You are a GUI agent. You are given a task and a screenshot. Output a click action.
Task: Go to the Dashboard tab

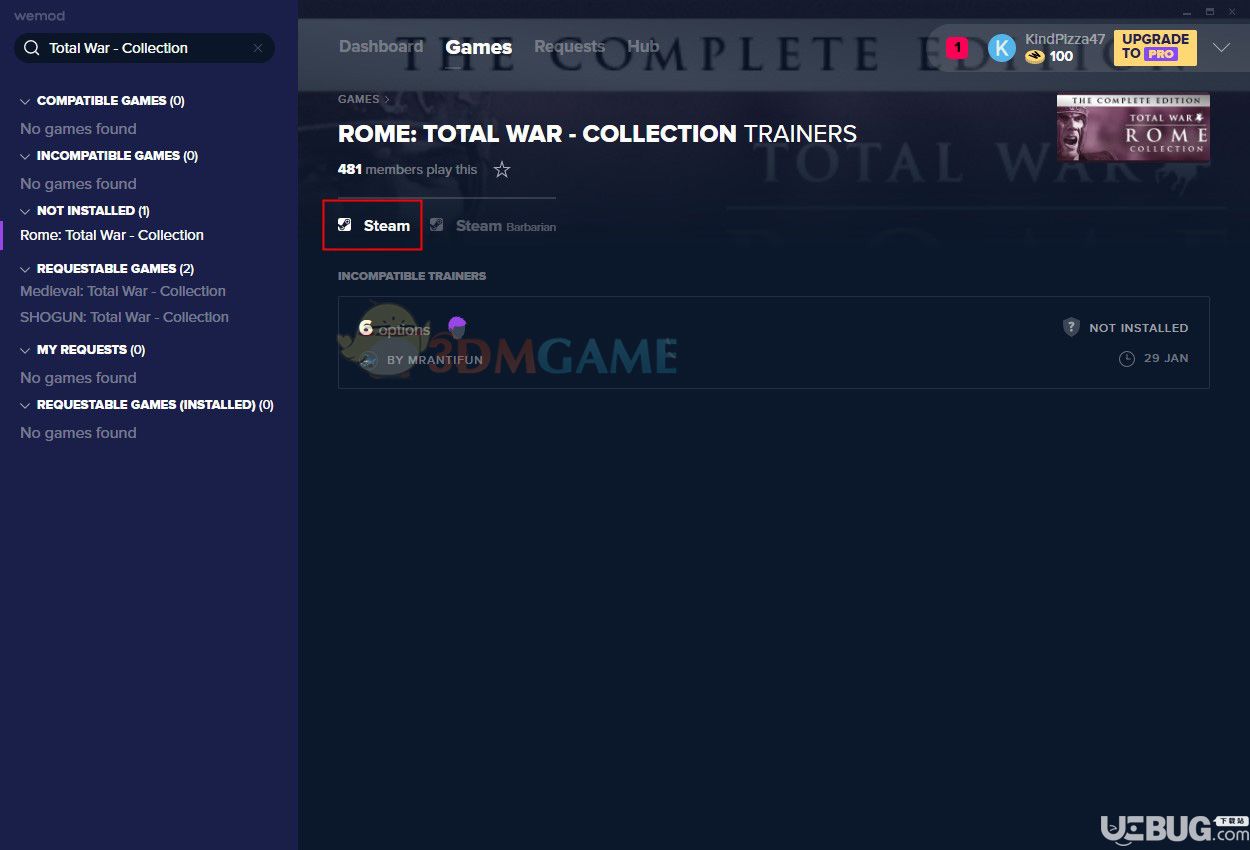pyautogui.click(x=381, y=47)
